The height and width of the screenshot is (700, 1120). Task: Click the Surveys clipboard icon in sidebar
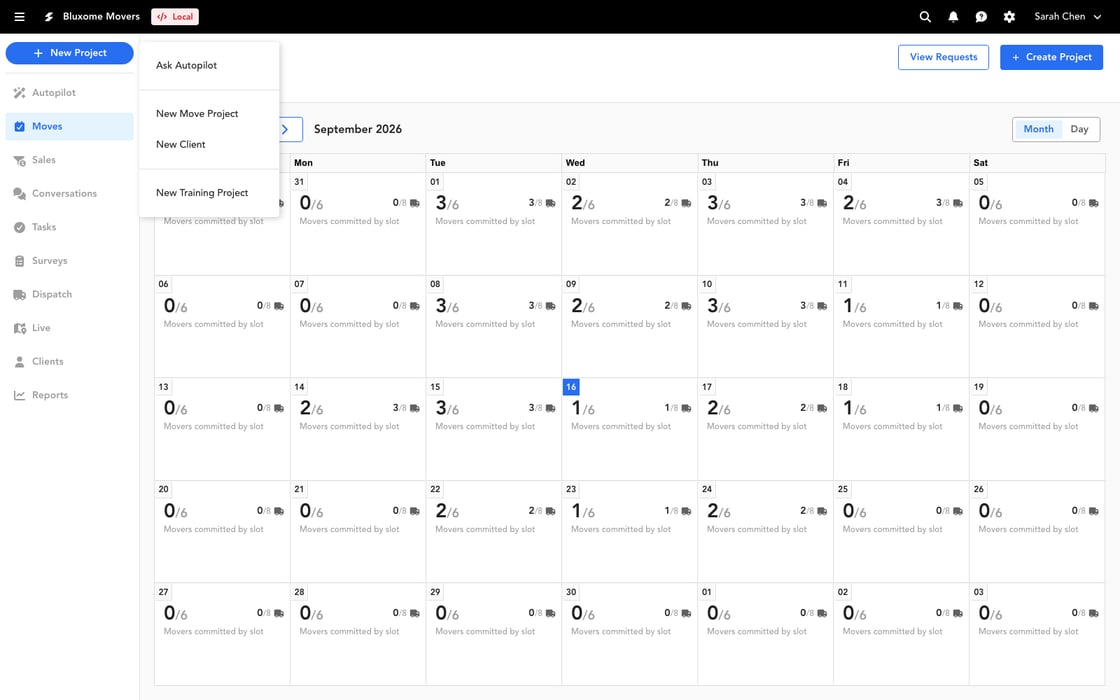coord(19,261)
